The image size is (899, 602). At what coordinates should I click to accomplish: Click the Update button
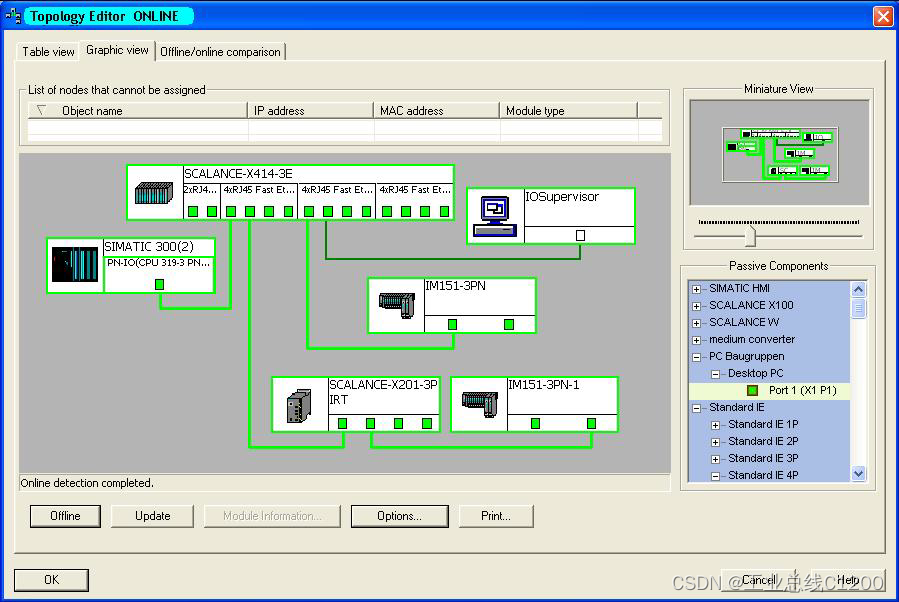(x=153, y=516)
